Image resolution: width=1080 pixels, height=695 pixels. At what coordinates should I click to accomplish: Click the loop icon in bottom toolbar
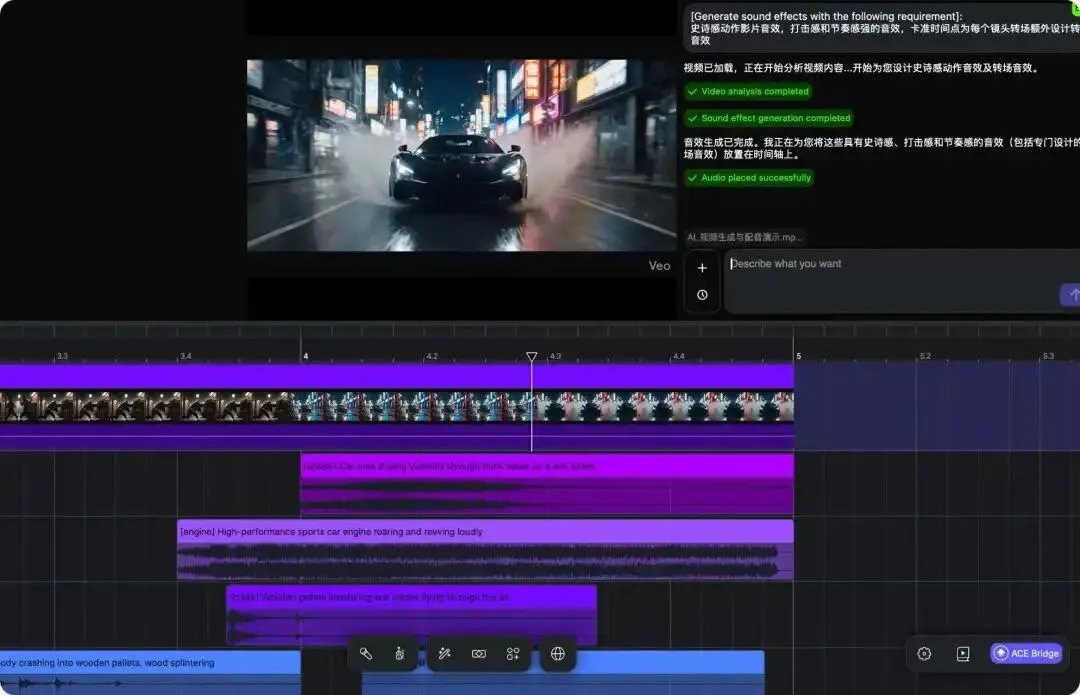click(x=479, y=654)
